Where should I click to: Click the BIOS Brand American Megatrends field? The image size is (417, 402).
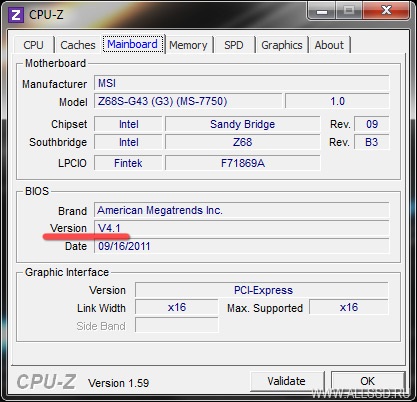coord(241,210)
